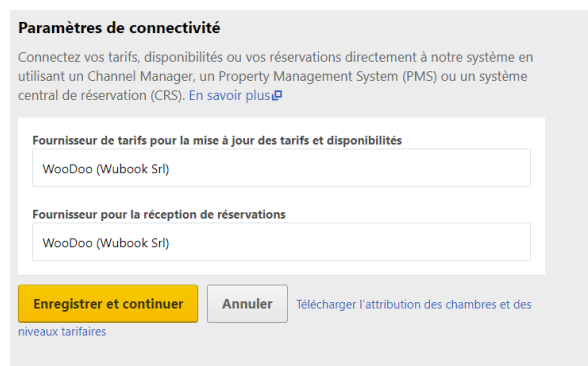Click the Paramètres de connectivité heading
The image size is (588, 366).
point(119,28)
